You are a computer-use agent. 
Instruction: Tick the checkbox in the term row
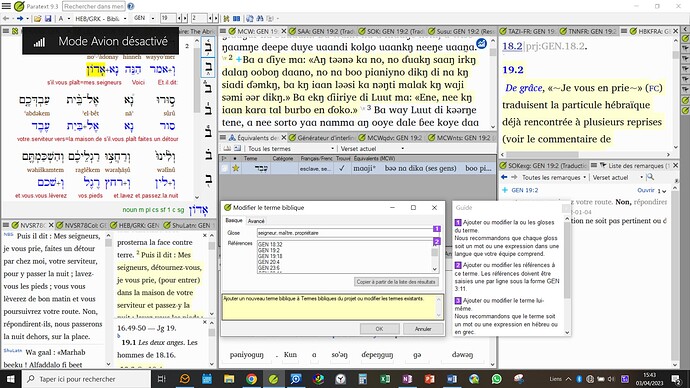point(224,168)
